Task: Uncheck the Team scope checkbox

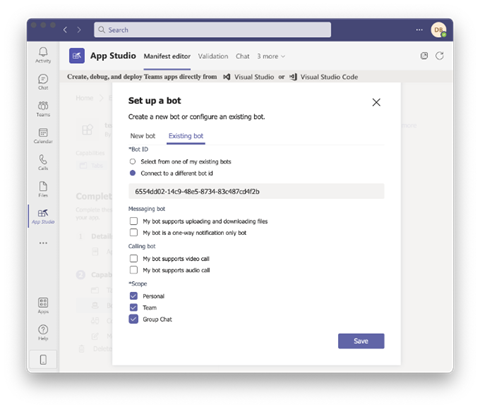Action: [134, 307]
